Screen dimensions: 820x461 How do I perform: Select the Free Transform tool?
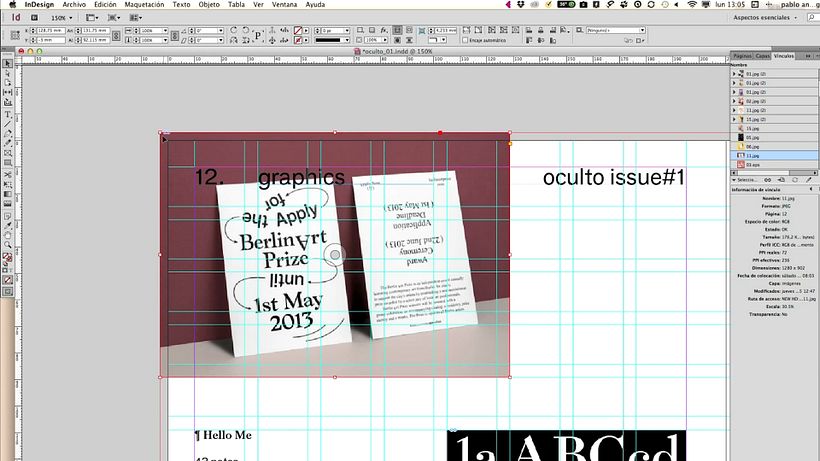tap(8, 184)
